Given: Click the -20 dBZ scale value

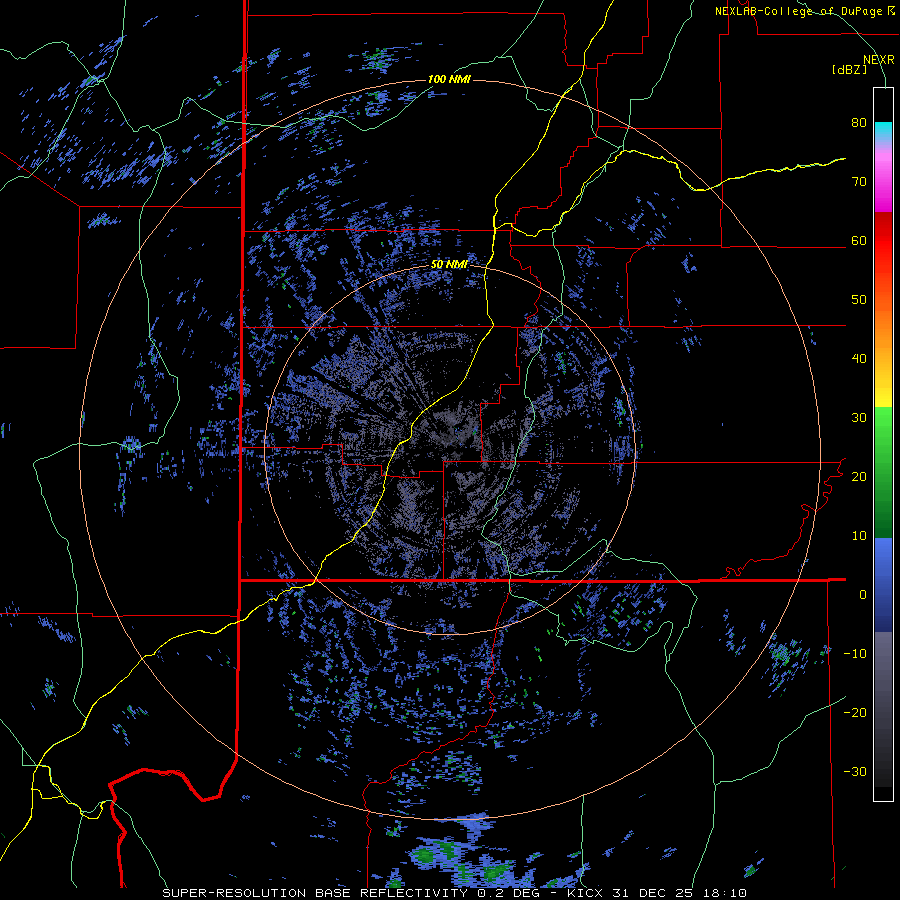Looking at the screenshot, I should [855, 713].
